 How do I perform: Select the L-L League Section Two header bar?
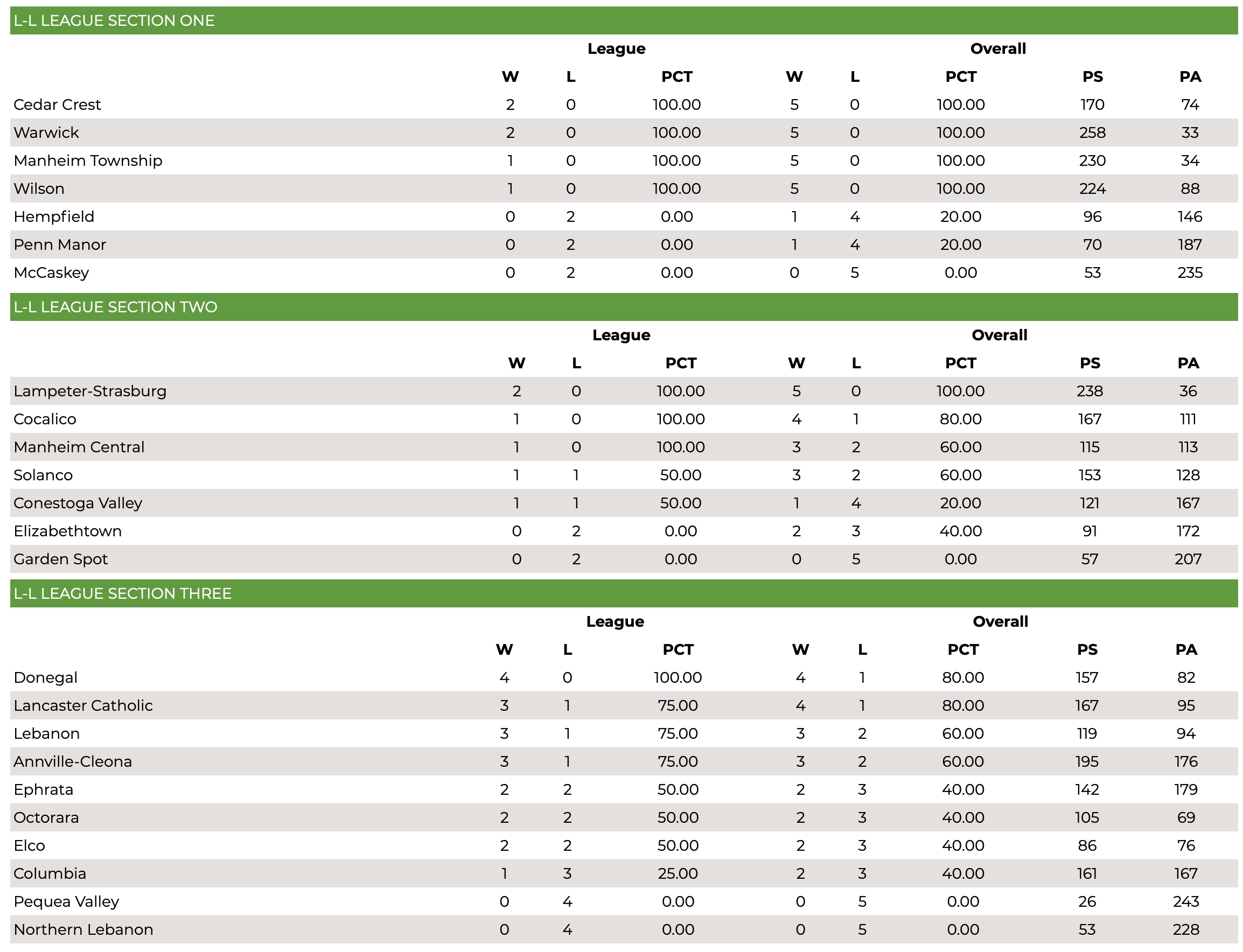tap(624, 307)
